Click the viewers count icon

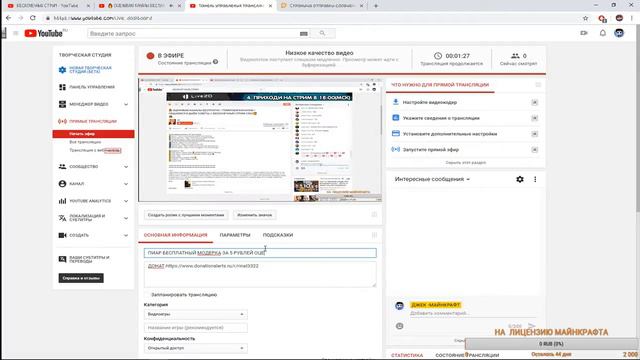point(515,56)
